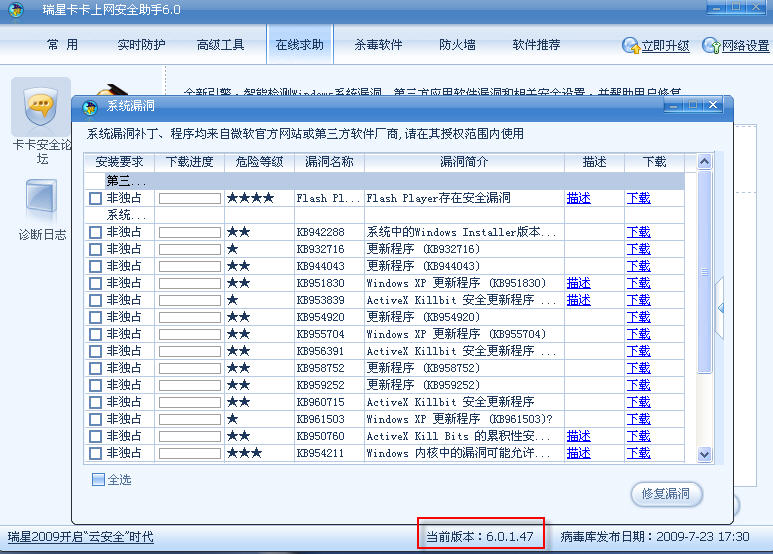This screenshot has height=554, width=773.
Task: Open 描述 link for Flash Player row
Action: point(579,198)
